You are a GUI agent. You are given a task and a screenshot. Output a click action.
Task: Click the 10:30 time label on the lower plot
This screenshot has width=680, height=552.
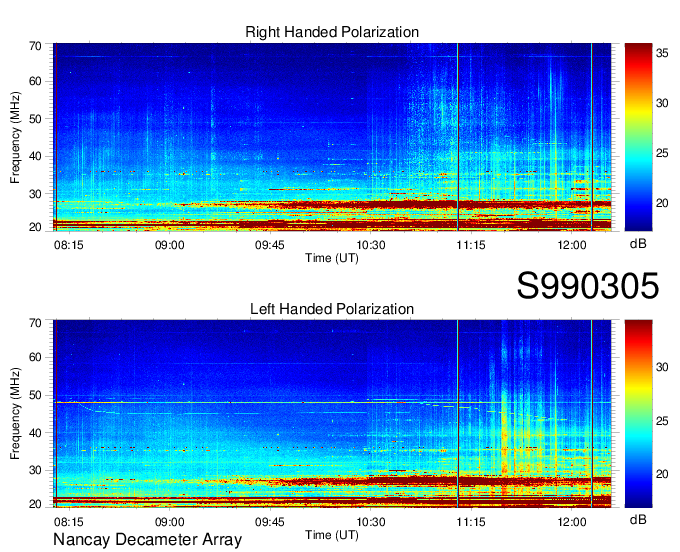371,522
